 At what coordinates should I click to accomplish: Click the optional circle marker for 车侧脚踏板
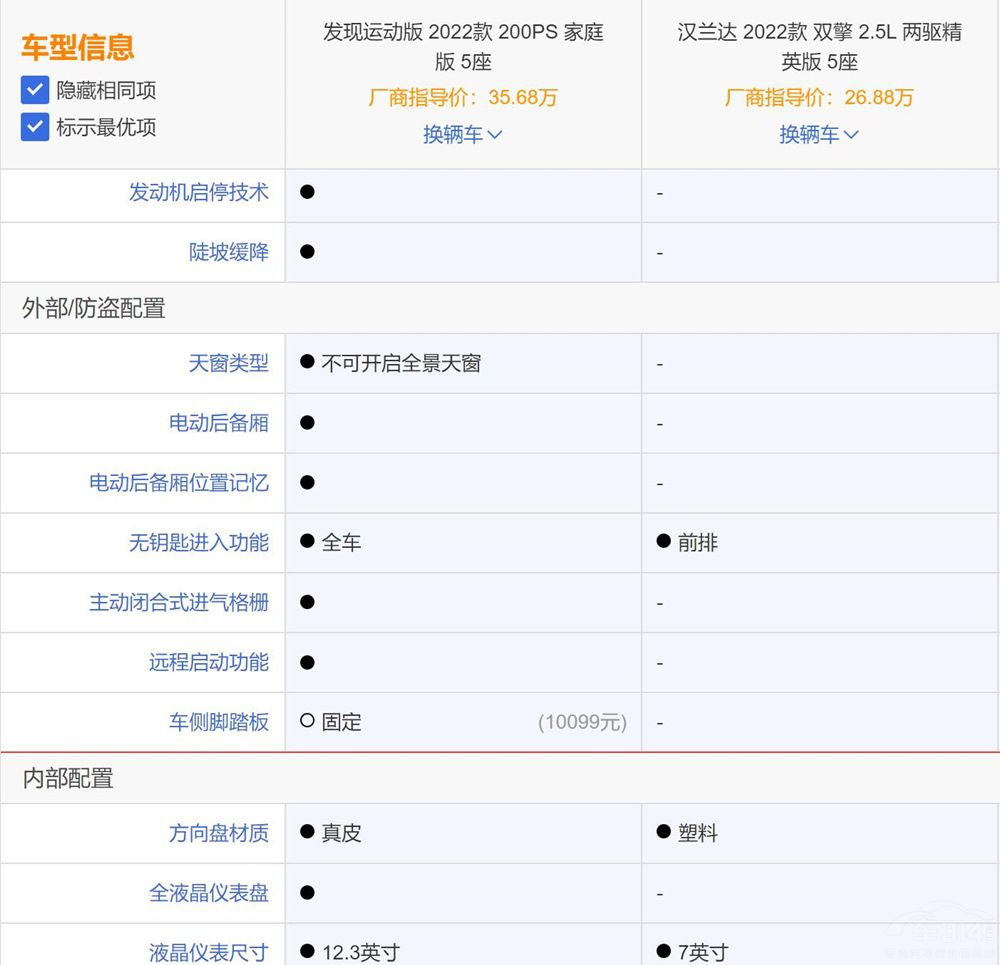pos(307,722)
